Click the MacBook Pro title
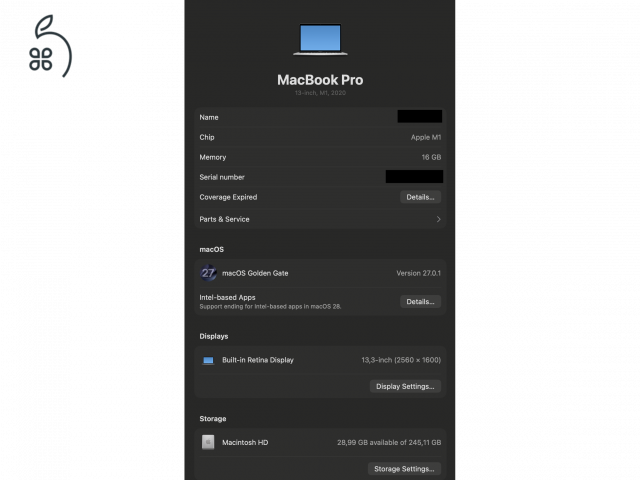The height and width of the screenshot is (480, 640). 320,80
